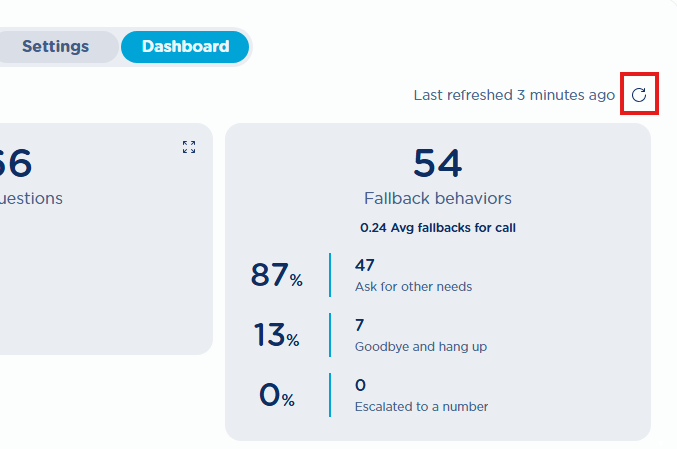The image size is (677, 449).
Task: Click '0.24 Avg fallbacks for call' text
Action: pos(438,227)
